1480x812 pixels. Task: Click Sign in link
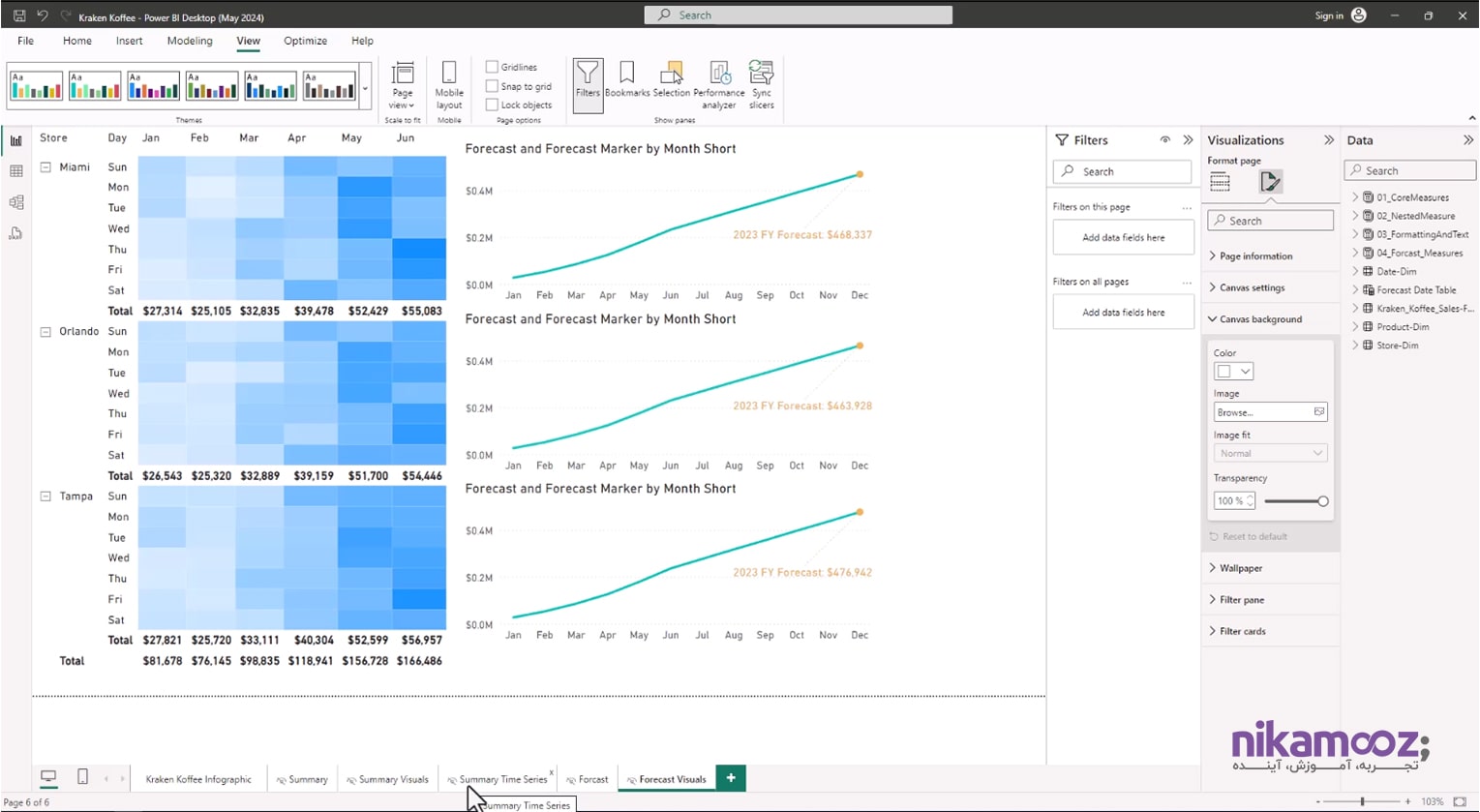coord(1329,15)
